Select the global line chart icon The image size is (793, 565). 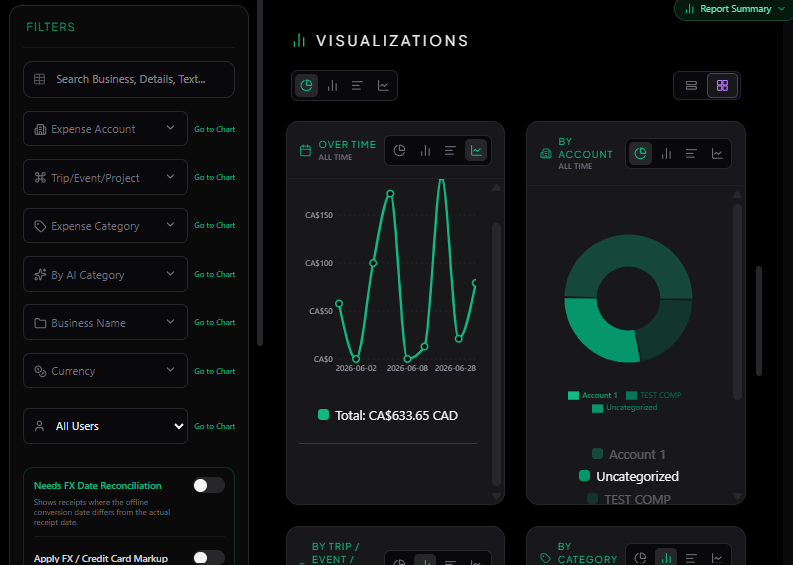point(383,85)
